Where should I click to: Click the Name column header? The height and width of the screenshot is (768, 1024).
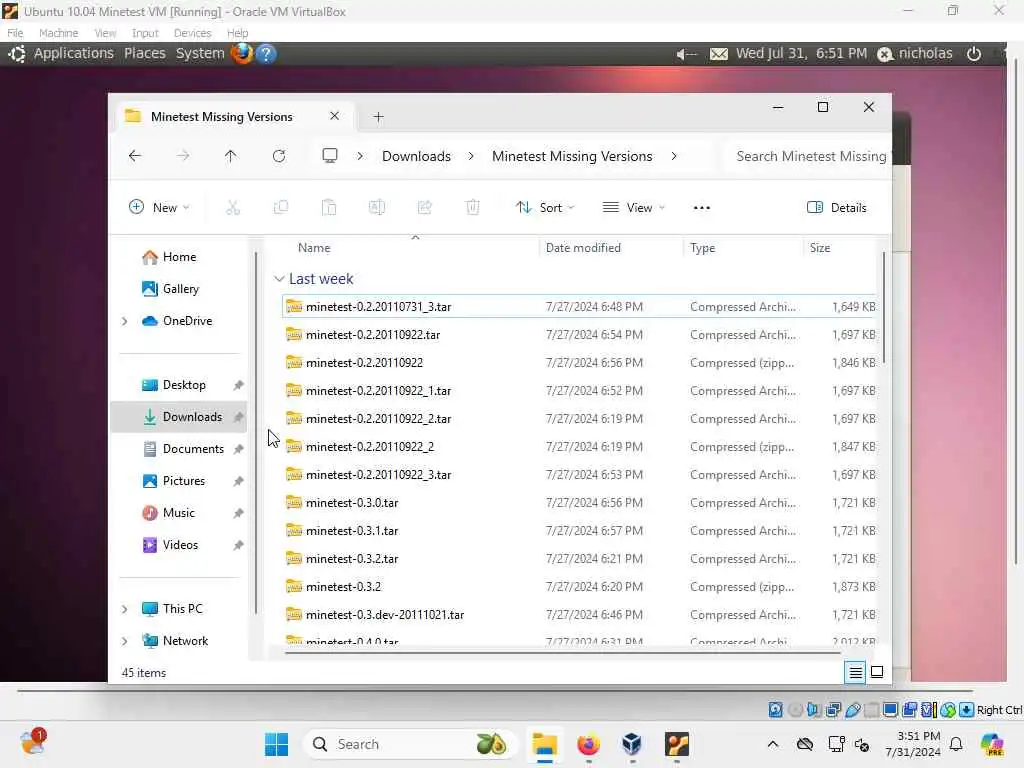[313, 248]
